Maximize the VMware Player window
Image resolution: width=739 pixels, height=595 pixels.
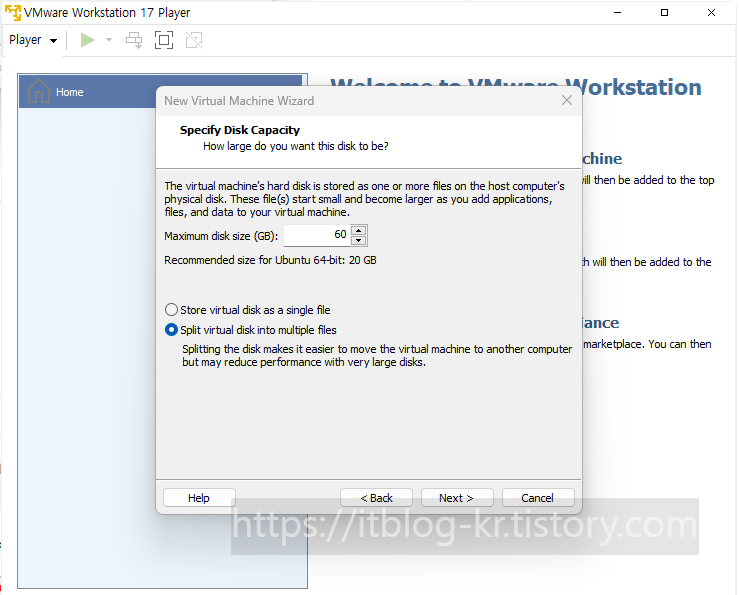[x=665, y=13]
